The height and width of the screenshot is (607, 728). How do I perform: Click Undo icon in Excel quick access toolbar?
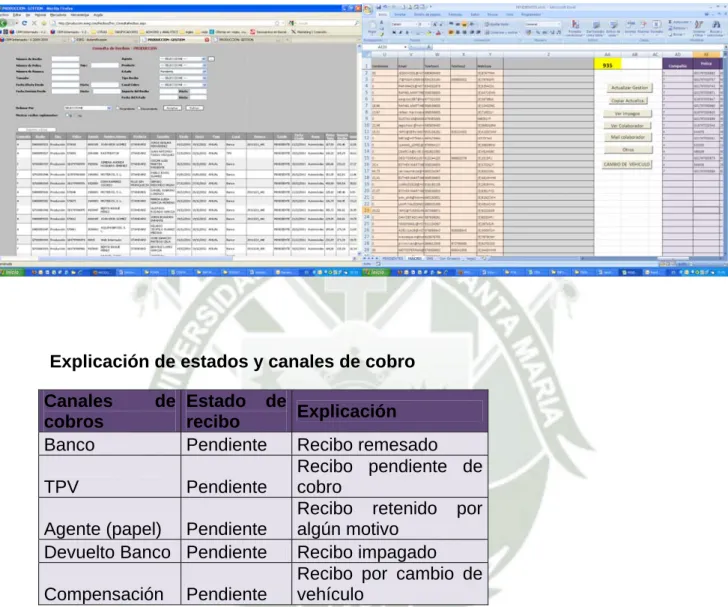385,7
